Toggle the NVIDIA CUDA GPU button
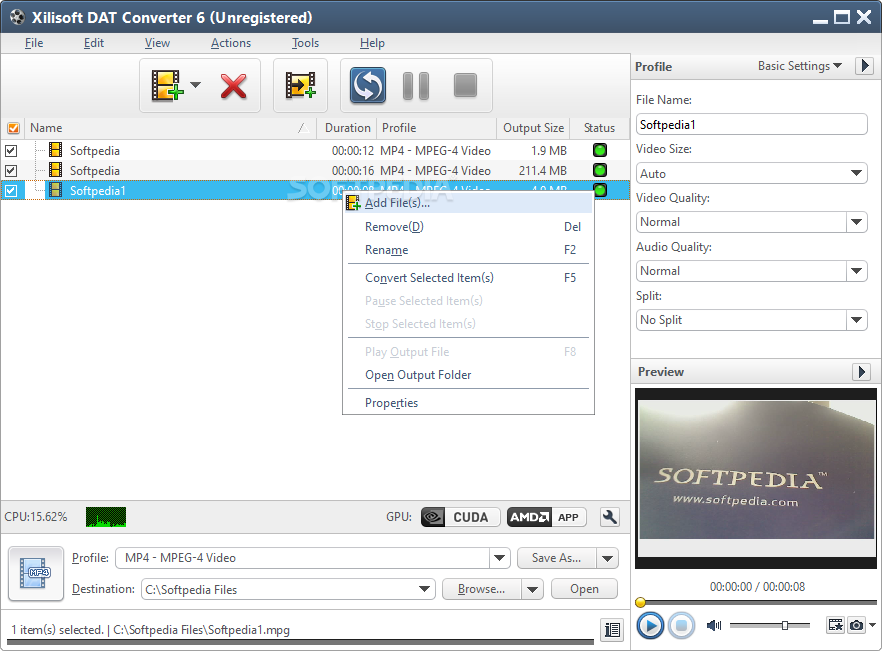This screenshot has width=882, height=651. pyautogui.click(x=460, y=517)
